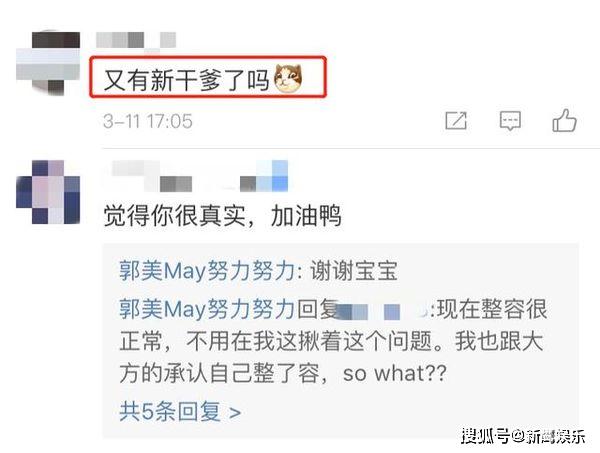600x453 pixels.
Task: Tap the reply ending with so what??
Action: (333, 341)
